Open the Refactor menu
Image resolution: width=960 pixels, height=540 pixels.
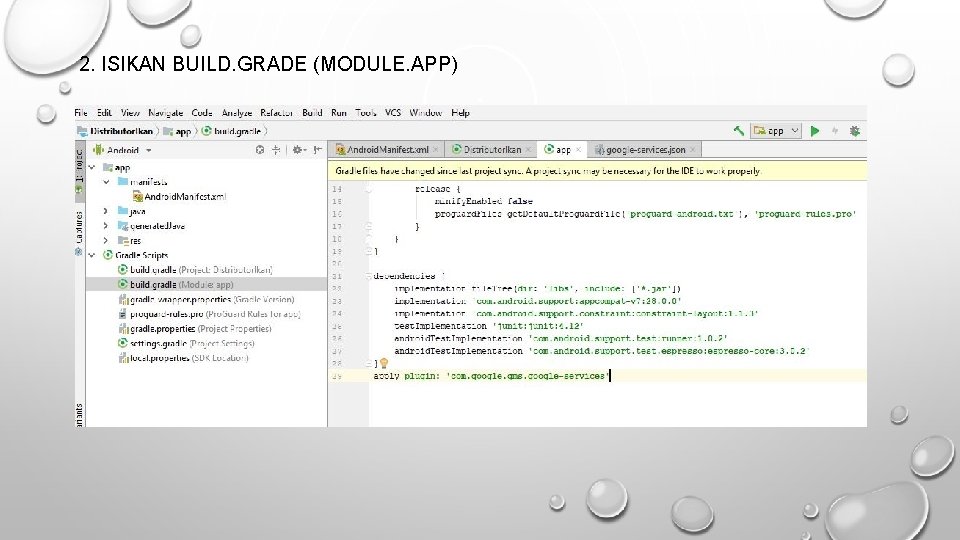276,113
